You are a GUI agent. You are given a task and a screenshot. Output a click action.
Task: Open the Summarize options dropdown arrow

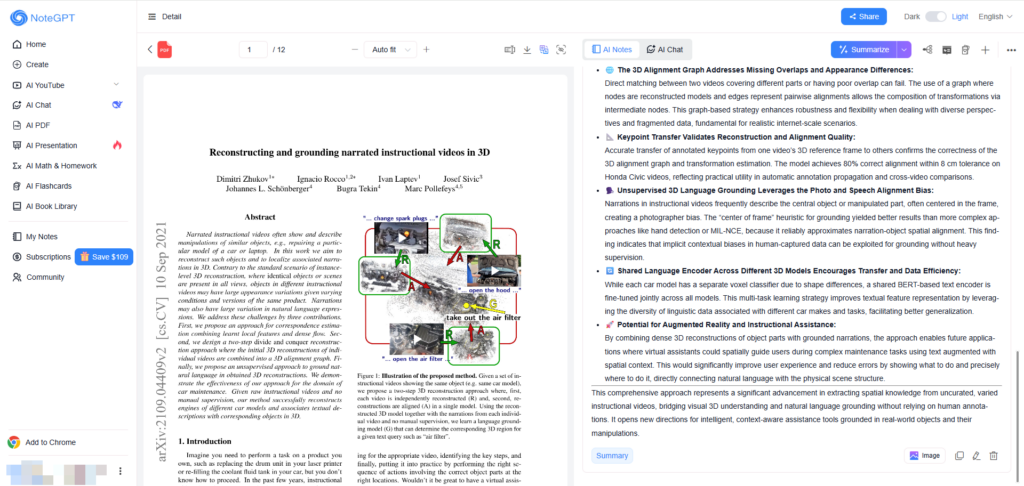[904, 50]
